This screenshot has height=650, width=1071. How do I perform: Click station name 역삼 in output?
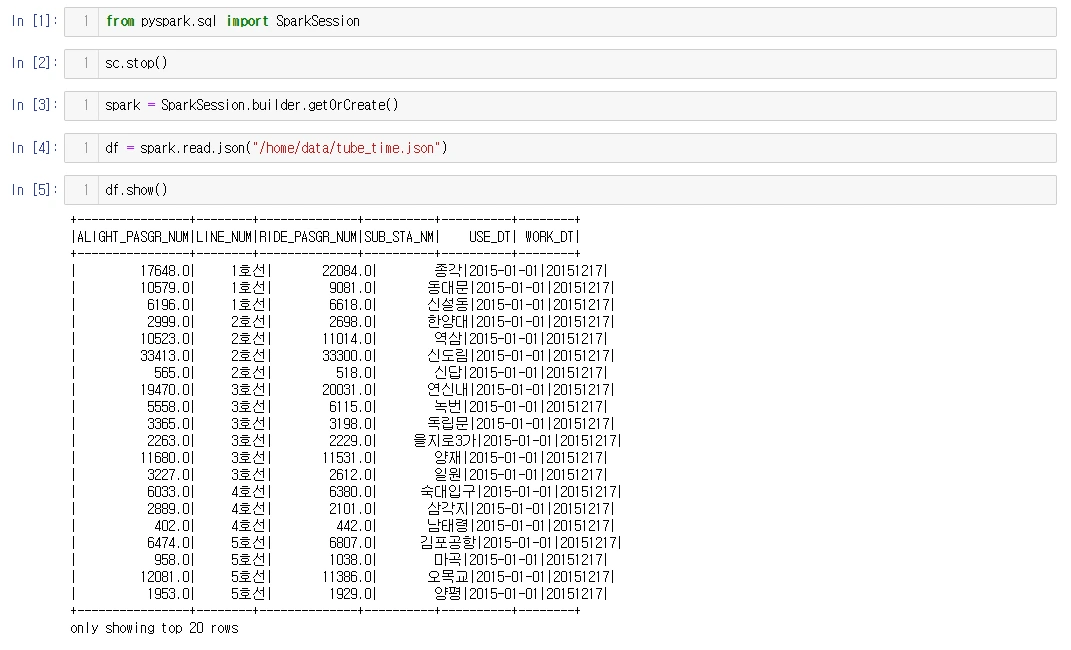click(x=448, y=339)
